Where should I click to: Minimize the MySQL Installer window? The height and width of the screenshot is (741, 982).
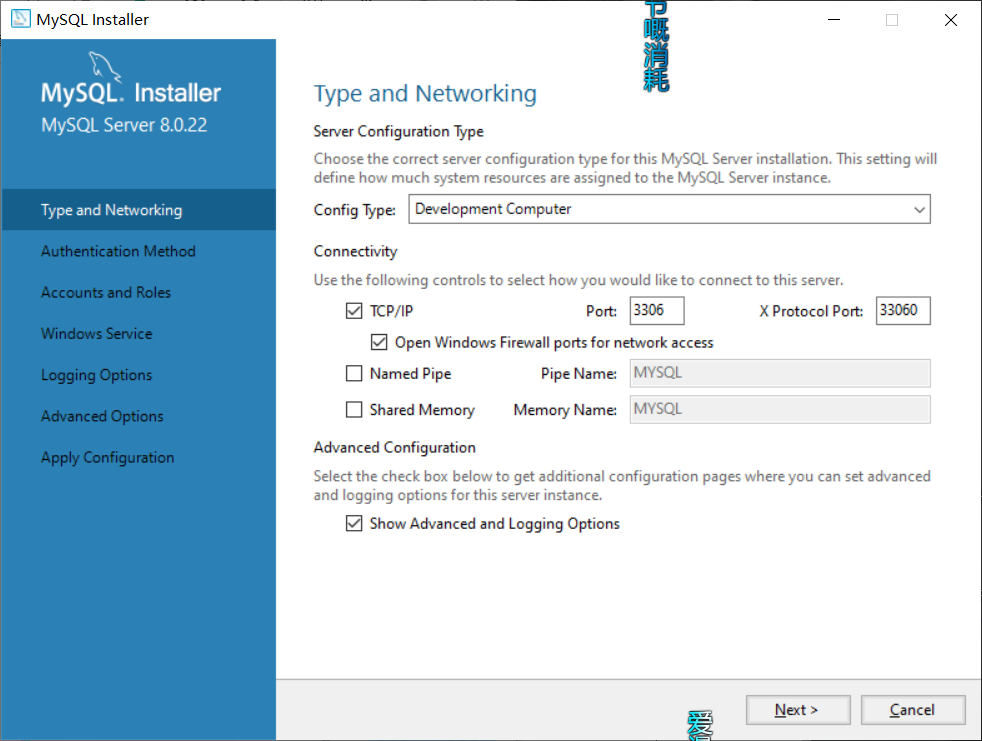pos(834,19)
